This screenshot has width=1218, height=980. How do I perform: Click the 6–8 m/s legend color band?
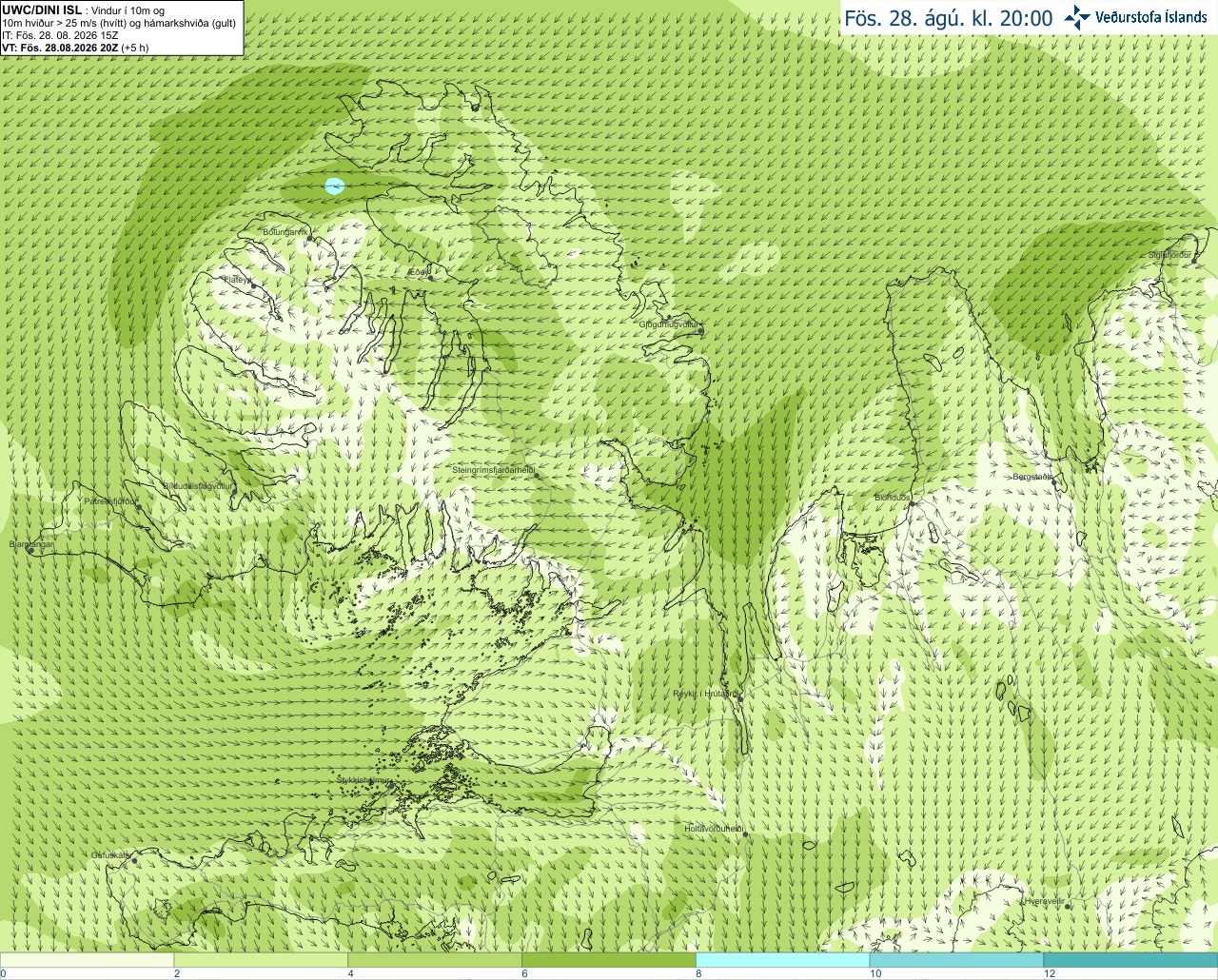(609, 960)
